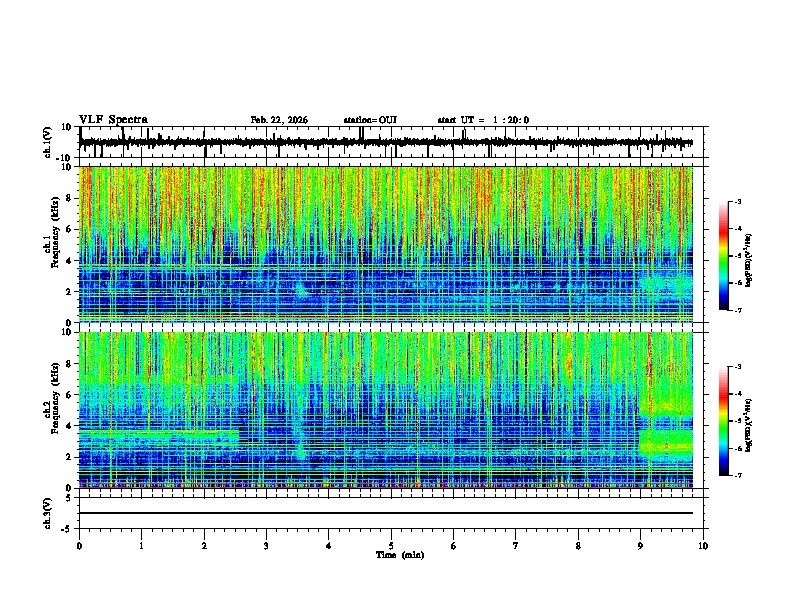Select the 'Feb. 22, 2026' date text
The height and width of the screenshot is (612, 792).
(279, 120)
